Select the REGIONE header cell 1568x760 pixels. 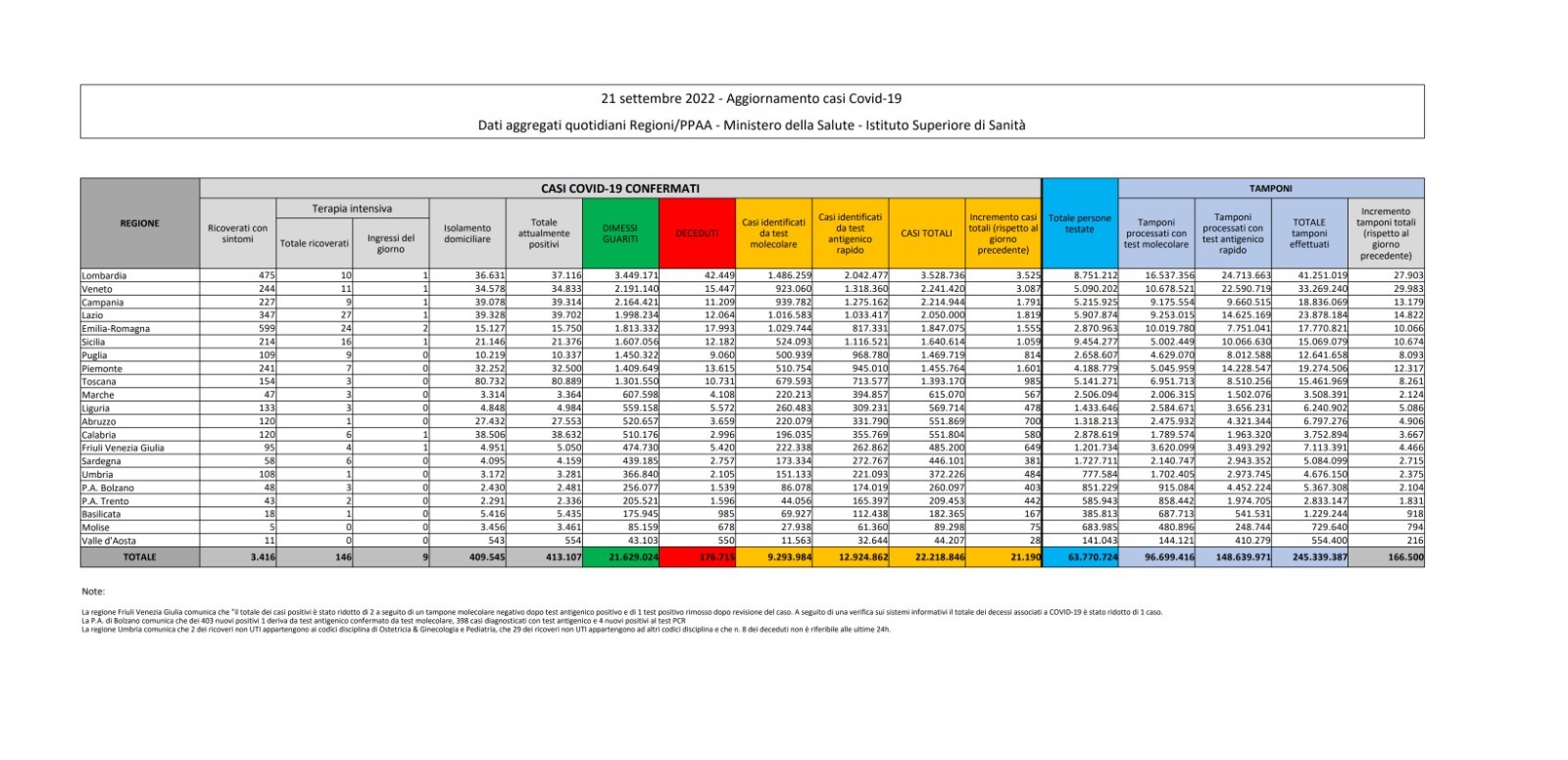pos(139,223)
